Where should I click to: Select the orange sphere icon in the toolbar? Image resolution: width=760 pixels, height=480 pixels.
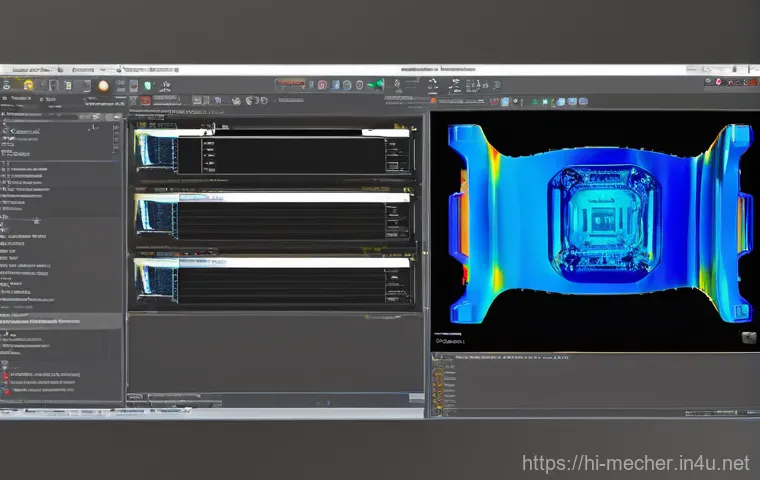(x=103, y=86)
